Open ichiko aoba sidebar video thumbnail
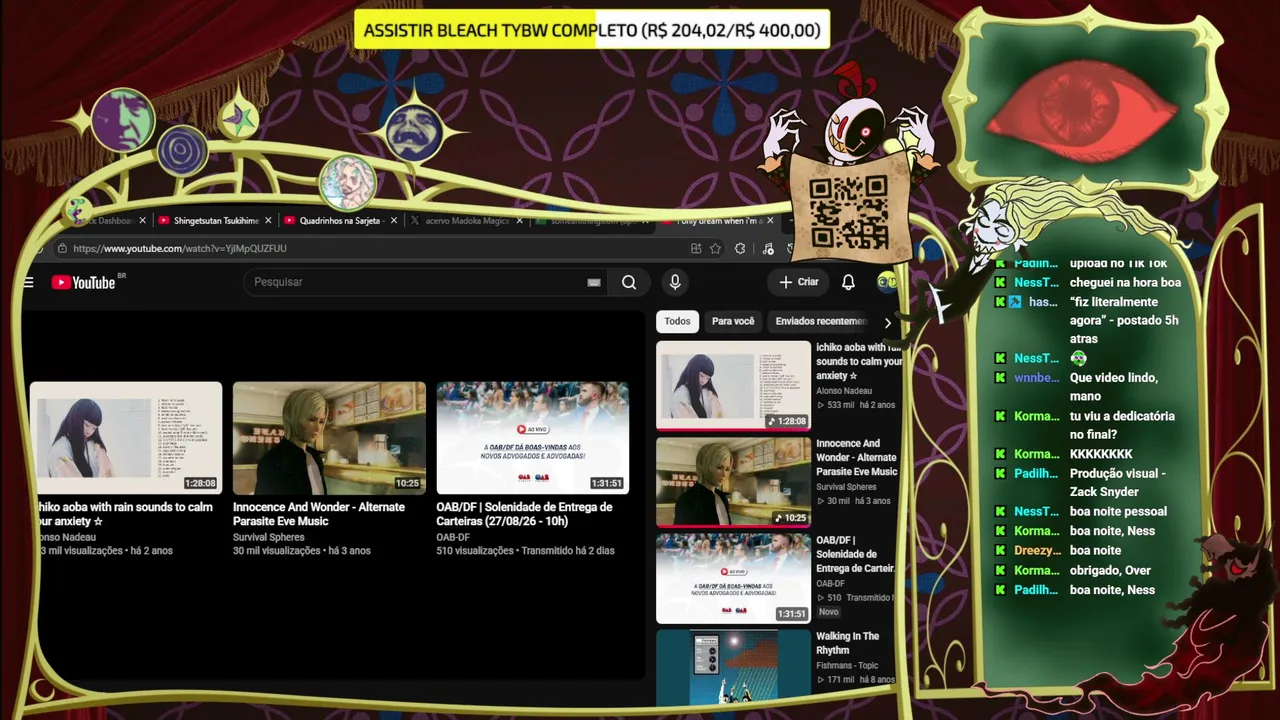Image resolution: width=1280 pixels, height=720 pixels. [x=733, y=385]
